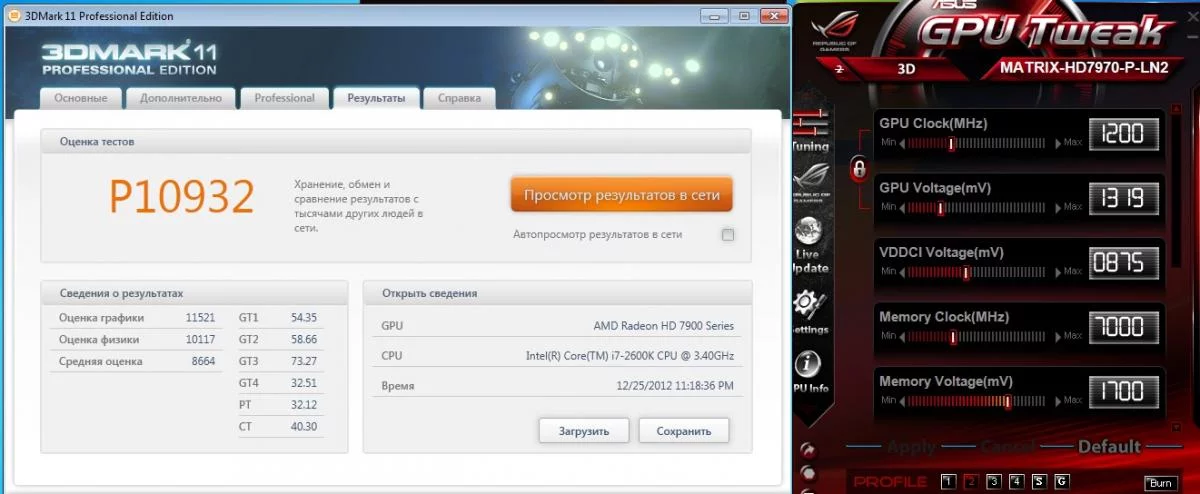Click graphics score value 11521

pyautogui.click(x=201, y=317)
